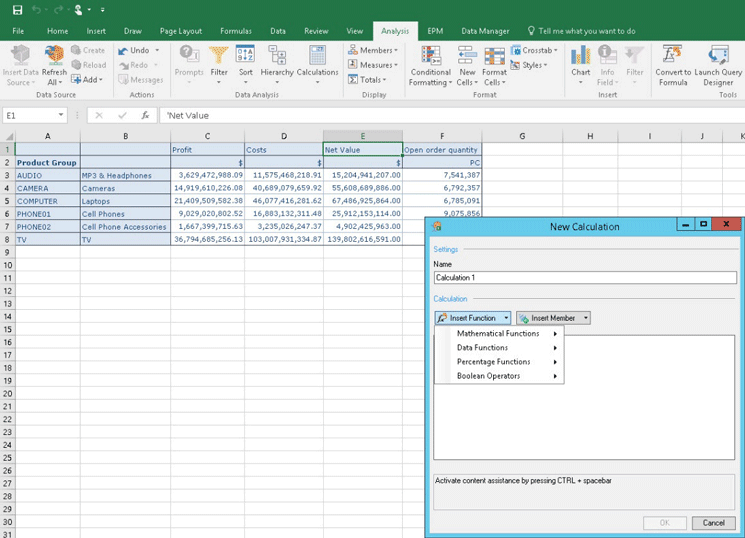The image size is (745, 538).
Task: Switch to the File tab
Action: (x=18, y=31)
